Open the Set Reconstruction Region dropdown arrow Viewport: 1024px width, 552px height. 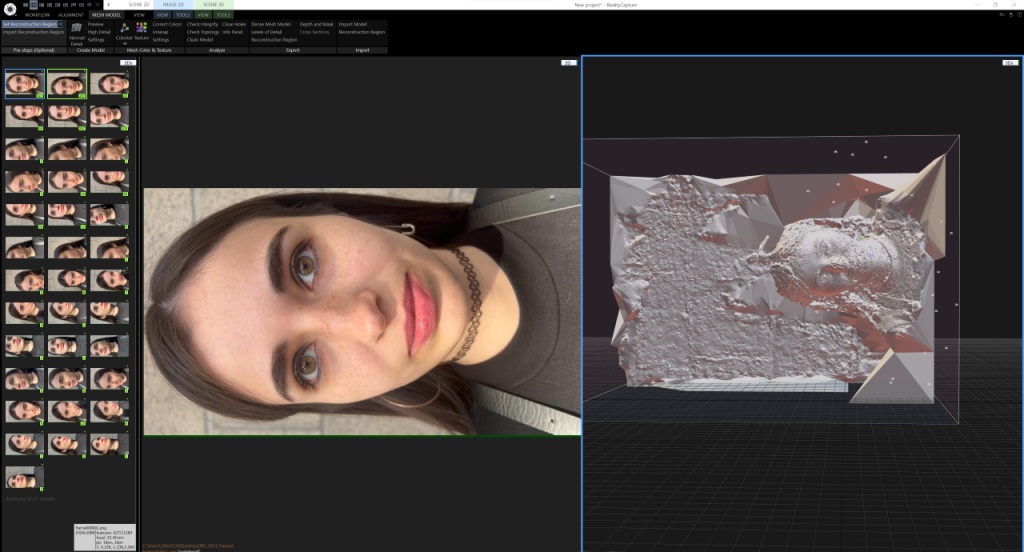[x=59, y=24]
